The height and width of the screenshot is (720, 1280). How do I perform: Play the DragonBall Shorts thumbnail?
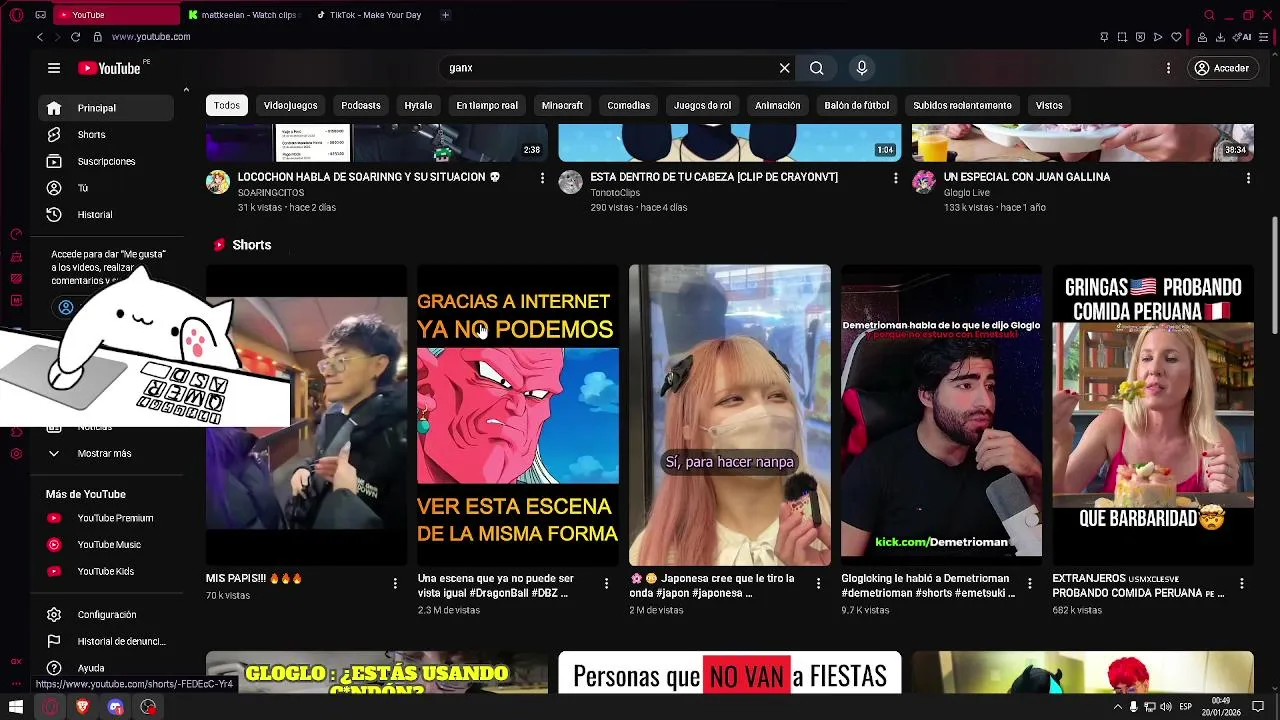pos(518,415)
